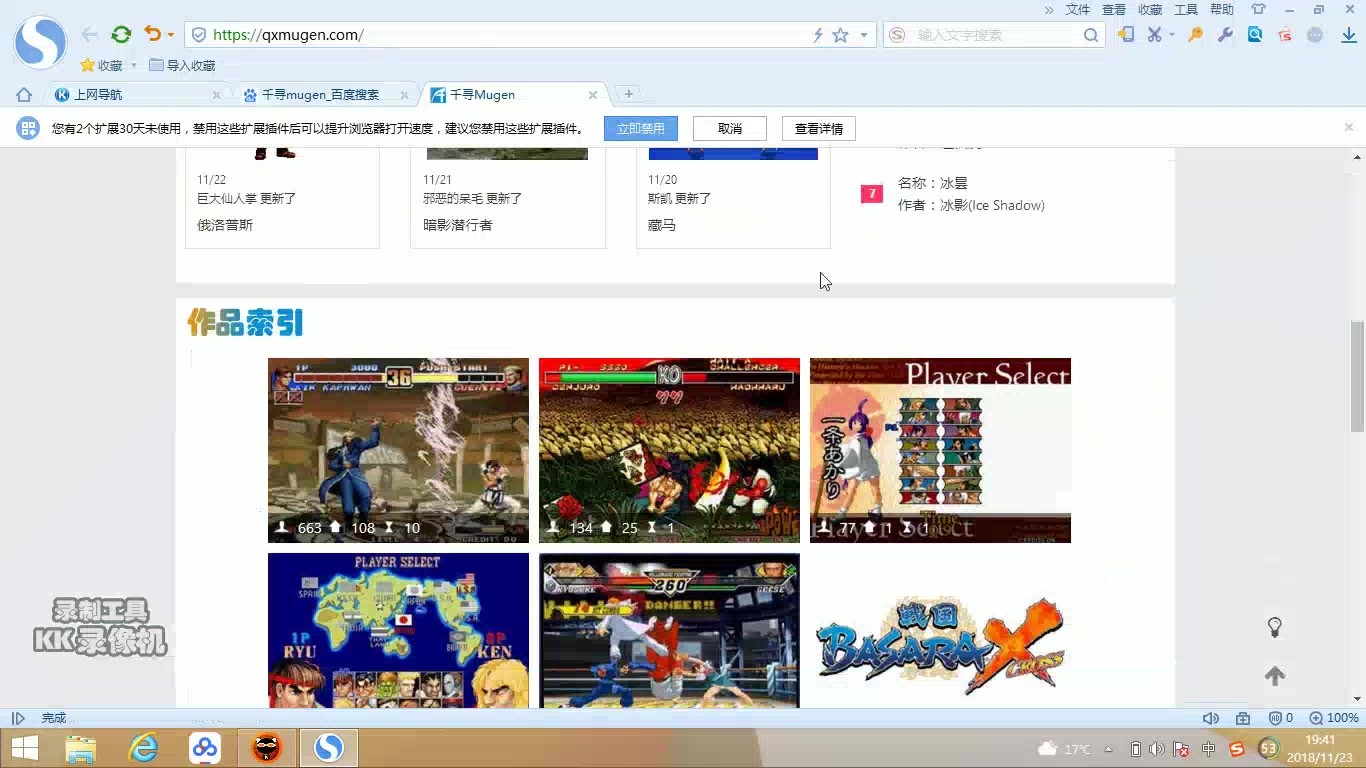
Task: Click the home icon beside the tabs
Action: 24,95
